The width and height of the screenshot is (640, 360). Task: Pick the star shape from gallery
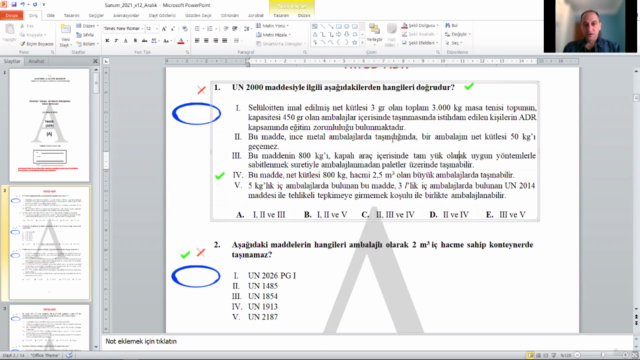pos(354,42)
